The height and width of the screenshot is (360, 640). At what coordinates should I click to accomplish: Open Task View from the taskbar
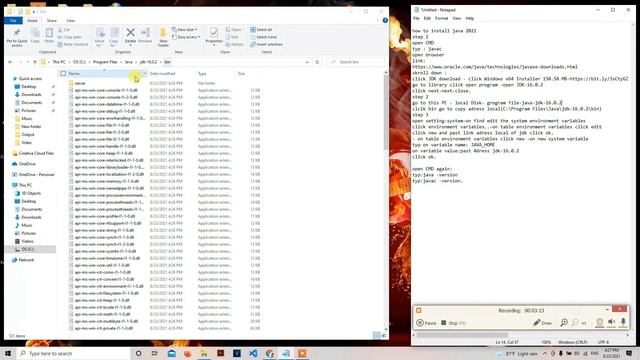pyautogui.click(x=155, y=353)
